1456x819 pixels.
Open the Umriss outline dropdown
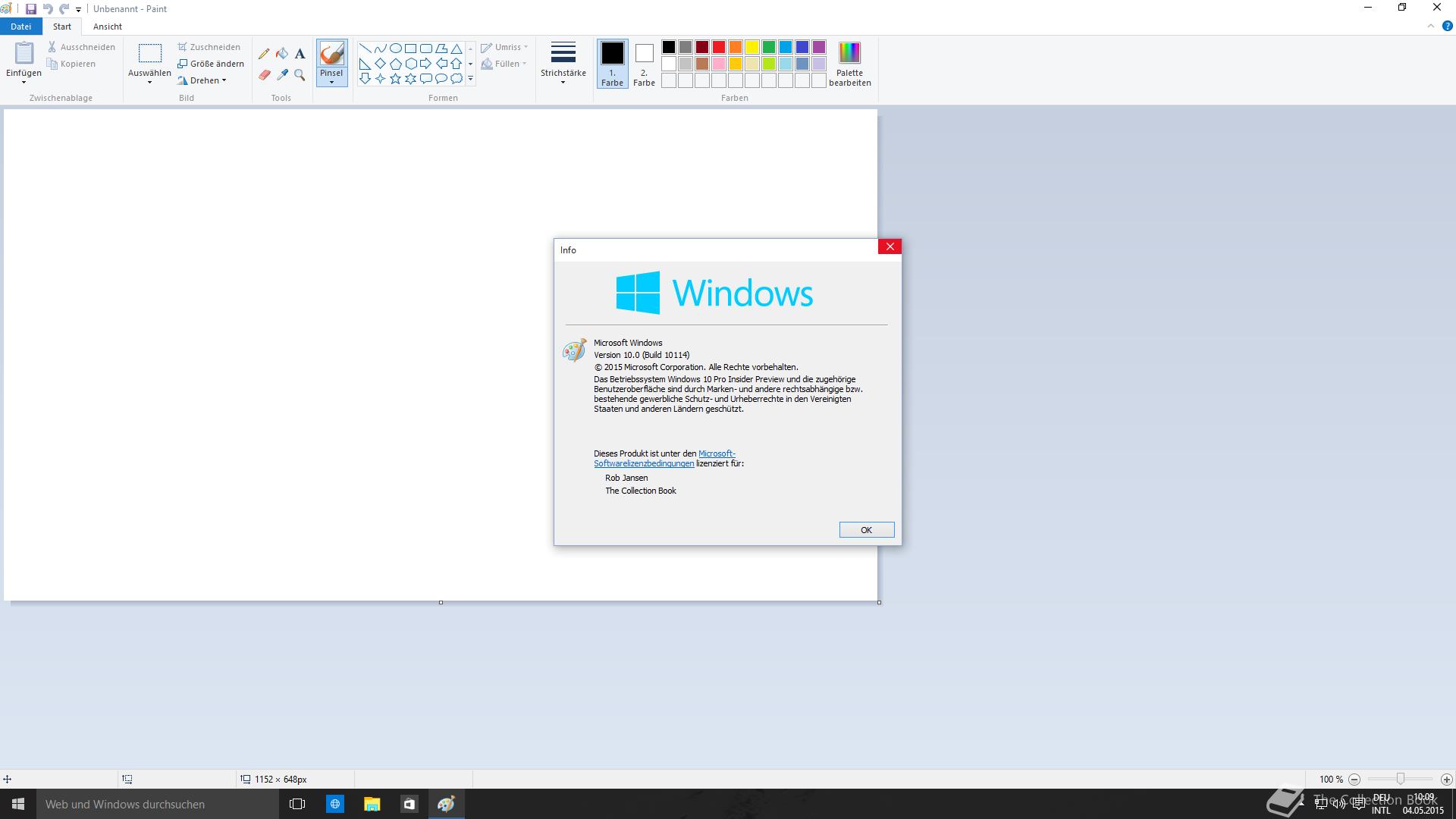pyautogui.click(x=504, y=47)
